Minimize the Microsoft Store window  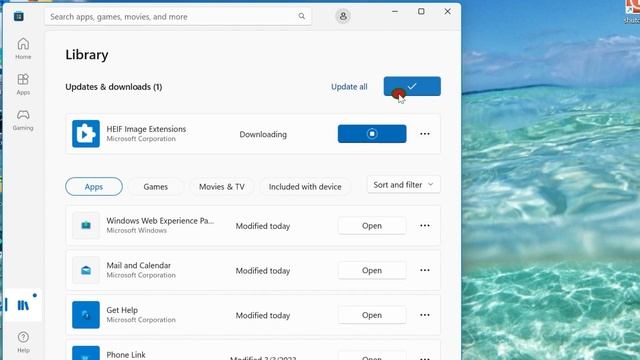[x=395, y=11]
